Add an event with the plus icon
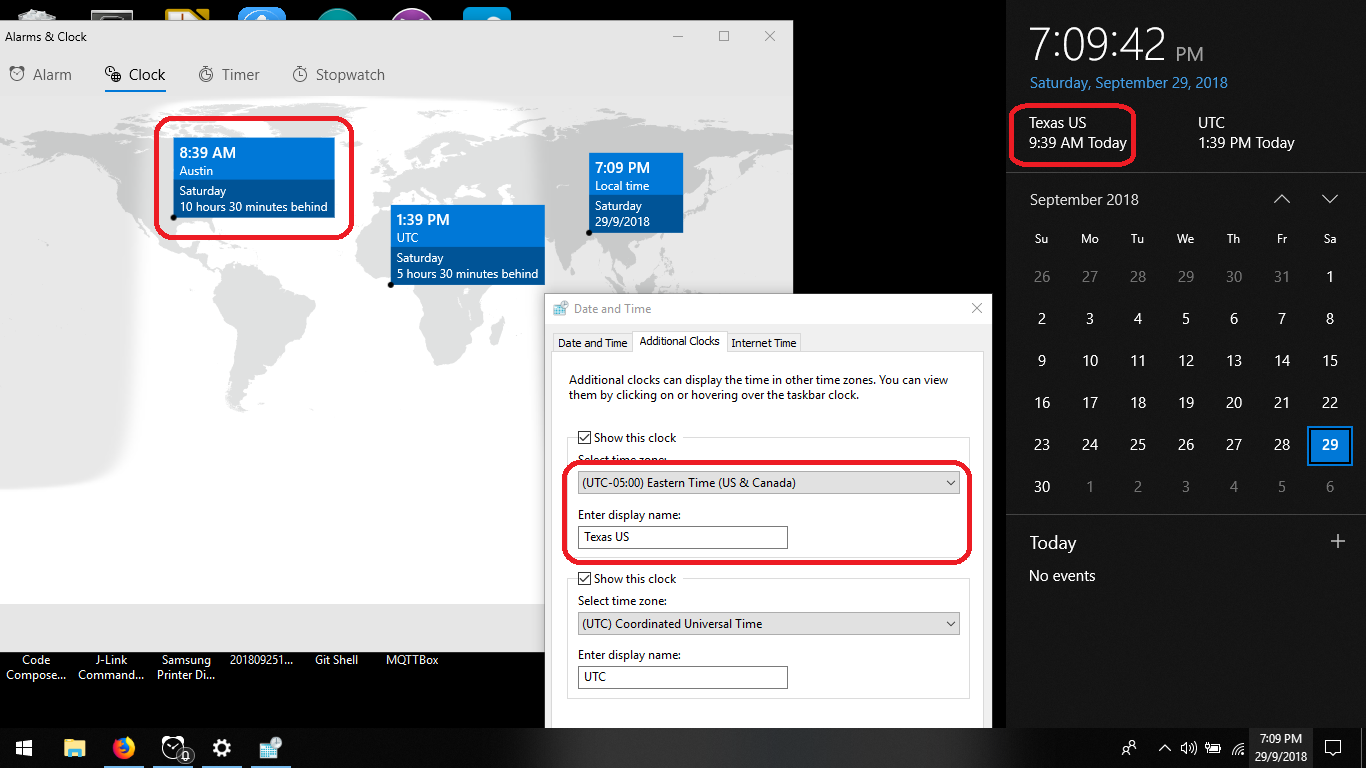 (x=1338, y=541)
